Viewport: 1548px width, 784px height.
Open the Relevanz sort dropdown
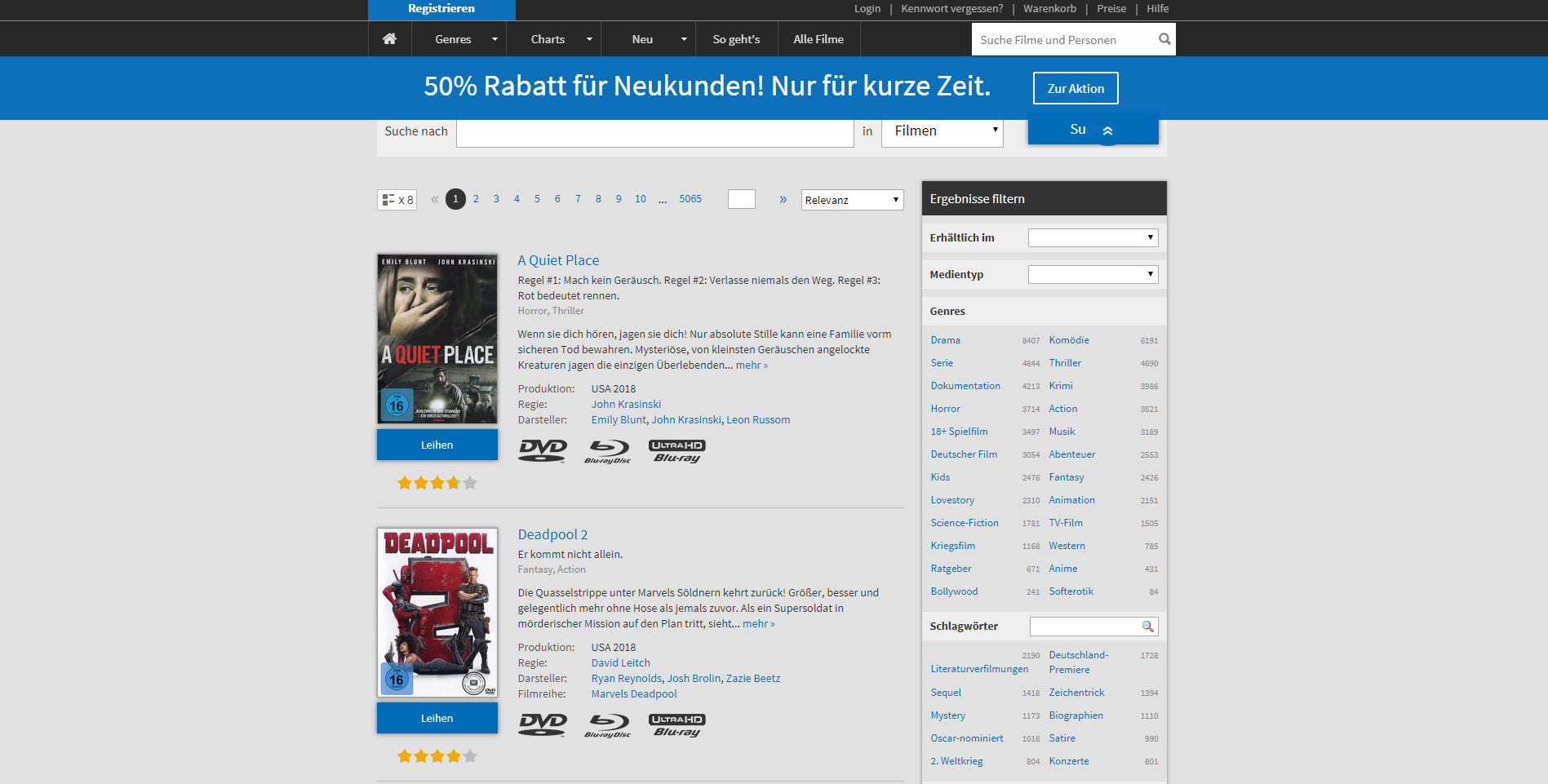coord(853,200)
